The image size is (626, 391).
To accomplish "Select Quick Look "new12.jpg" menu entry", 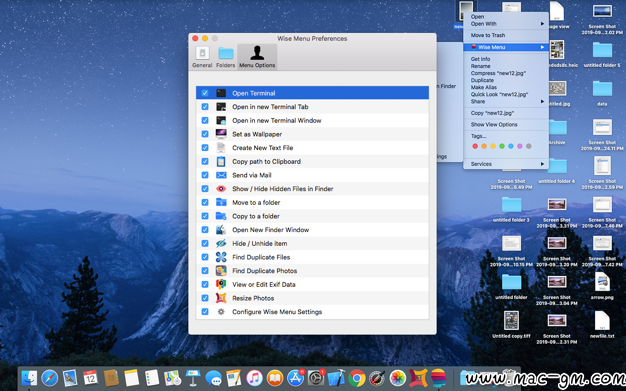I will 499,94.
